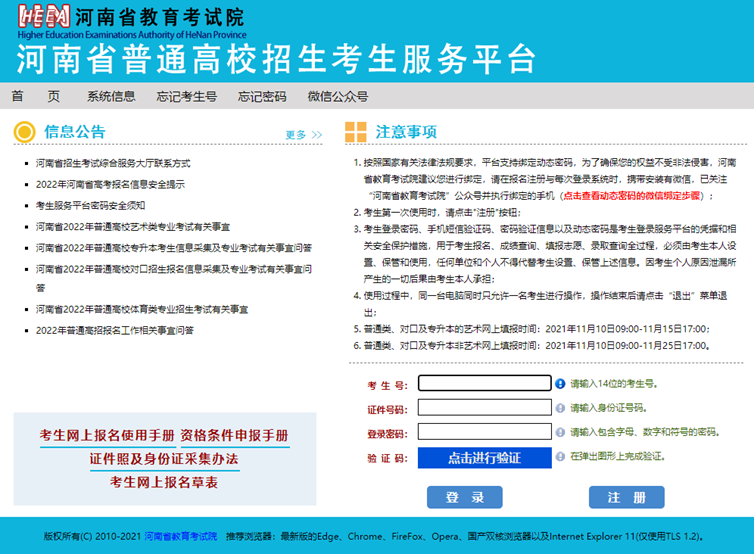The width and height of the screenshot is (754, 554).
Task: Expand announcements via 更多 >> link
Action: tap(303, 135)
